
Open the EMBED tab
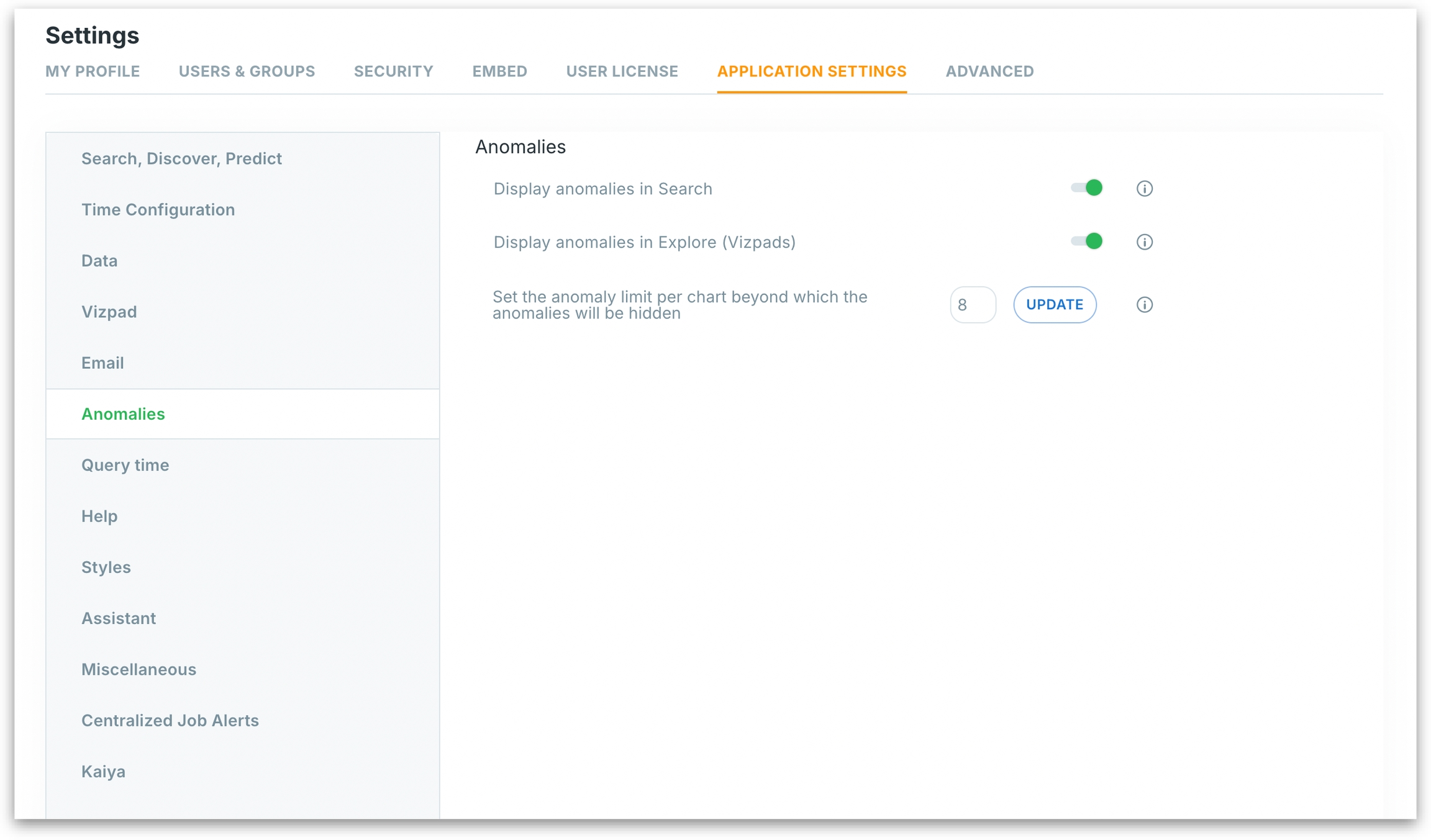point(499,71)
